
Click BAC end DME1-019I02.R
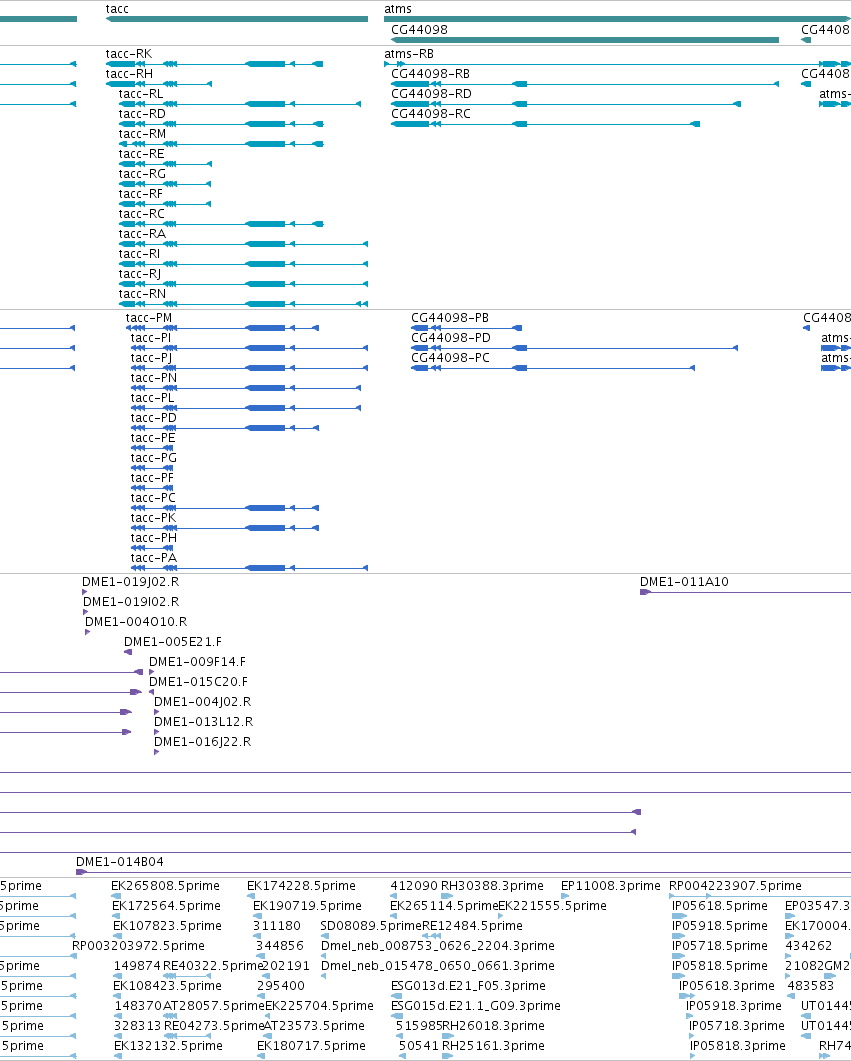point(131,602)
